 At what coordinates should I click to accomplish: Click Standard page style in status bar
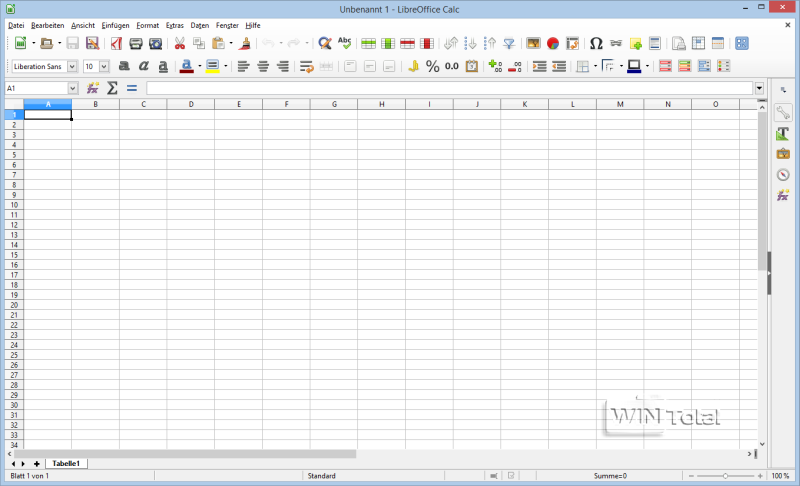[321, 476]
